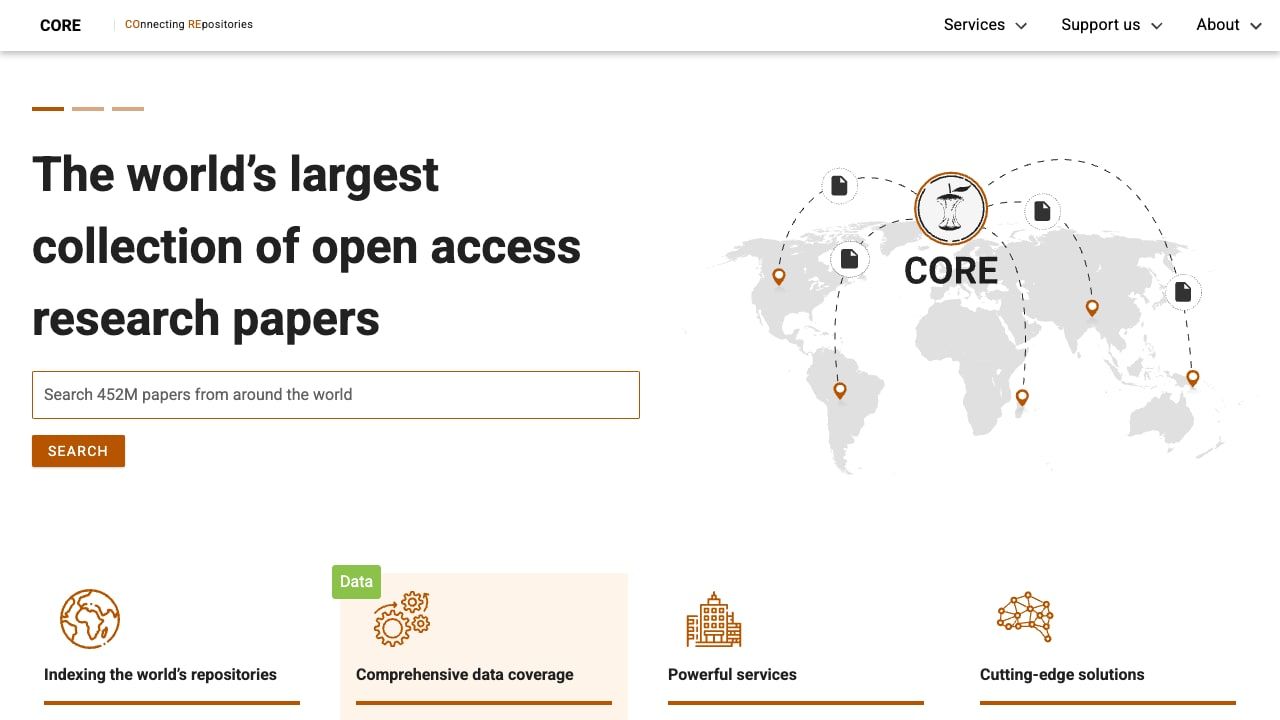Click the building icon for Powerful services
1280x720 pixels.
714,619
